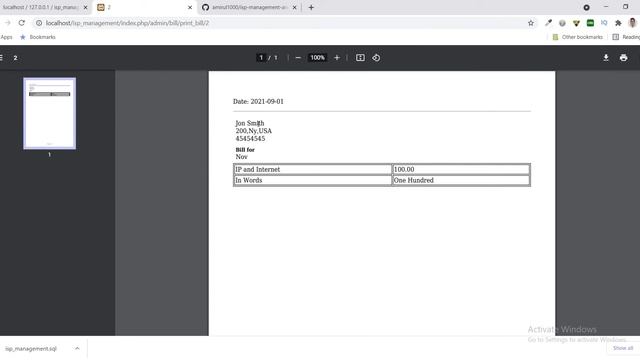Click the zoom in plus button
The height and width of the screenshot is (360, 640).
[337, 58]
